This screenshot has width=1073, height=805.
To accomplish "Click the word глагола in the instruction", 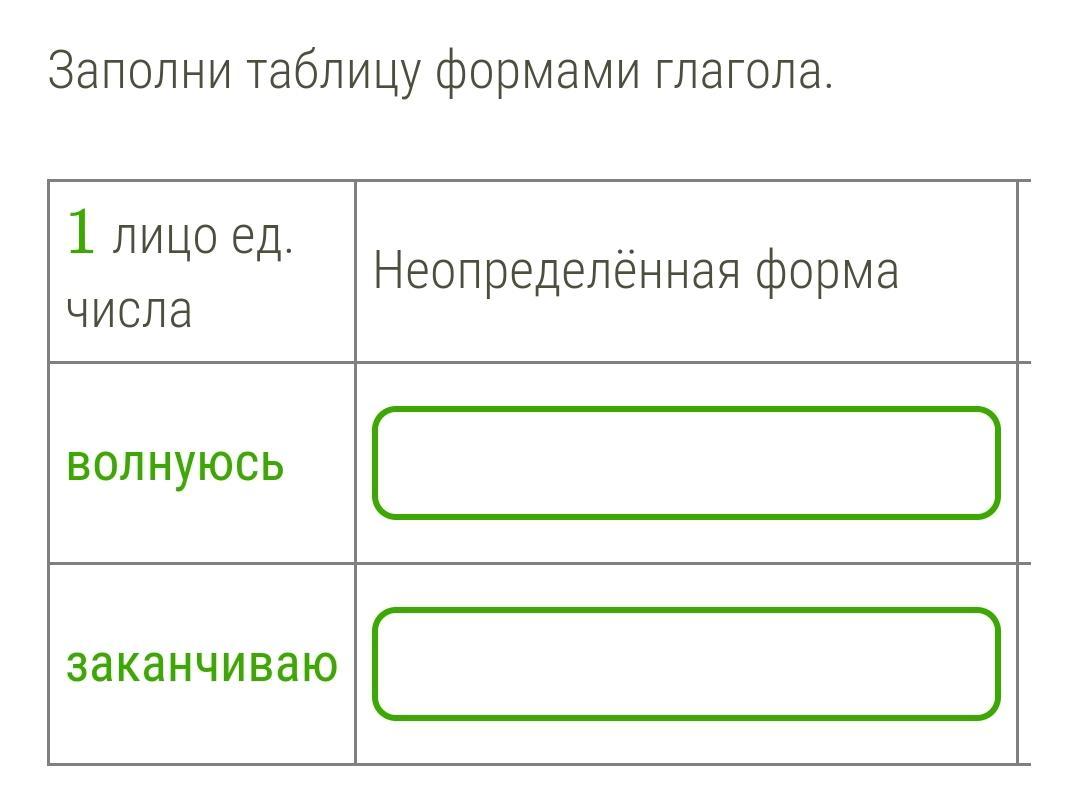I will [744, 71].
